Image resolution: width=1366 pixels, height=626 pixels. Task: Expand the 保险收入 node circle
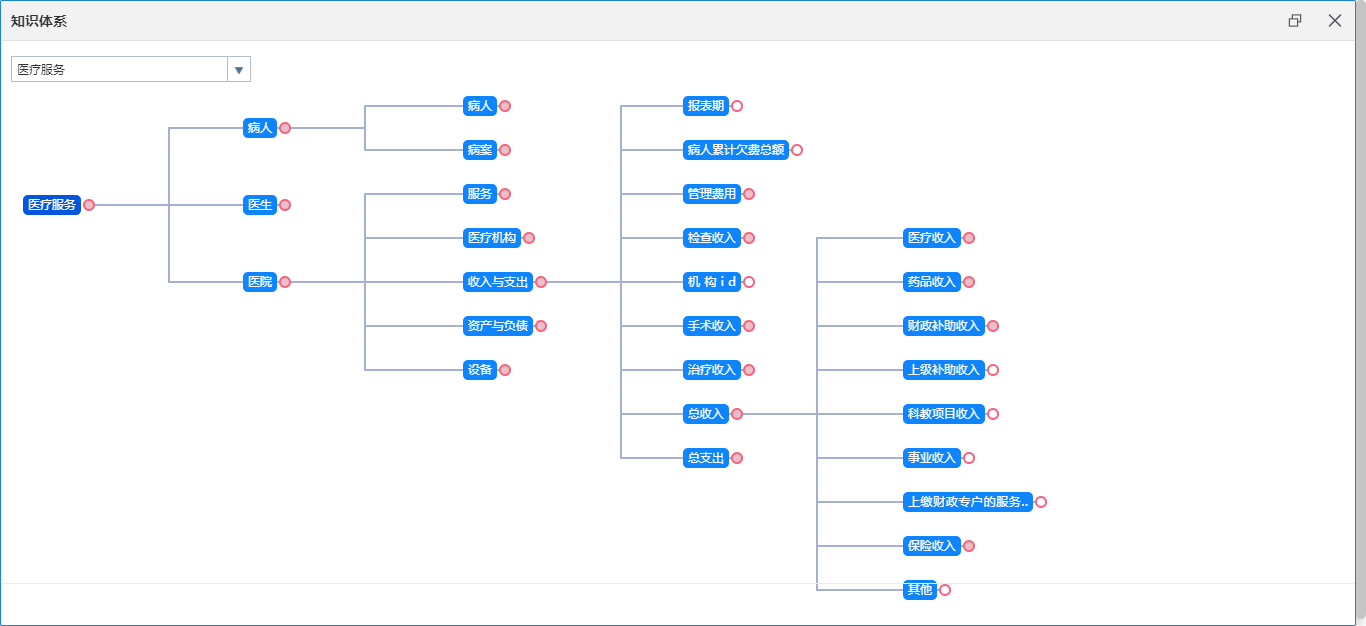[x=969, y=546]
